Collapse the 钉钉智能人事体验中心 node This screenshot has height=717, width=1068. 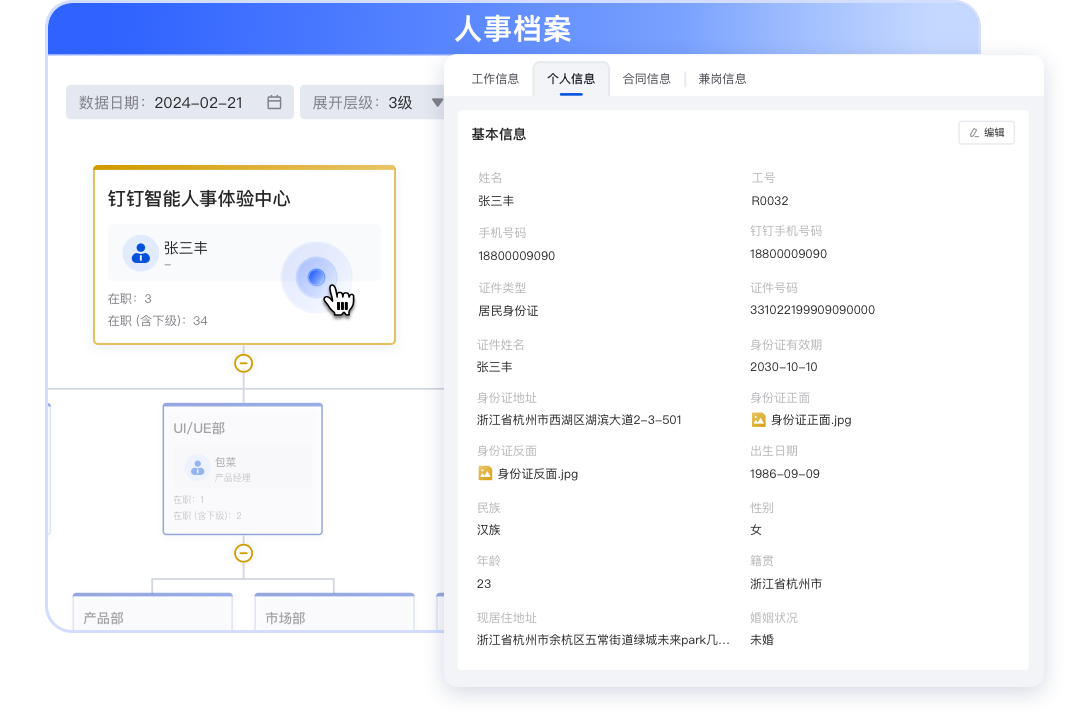click(243, 364)
